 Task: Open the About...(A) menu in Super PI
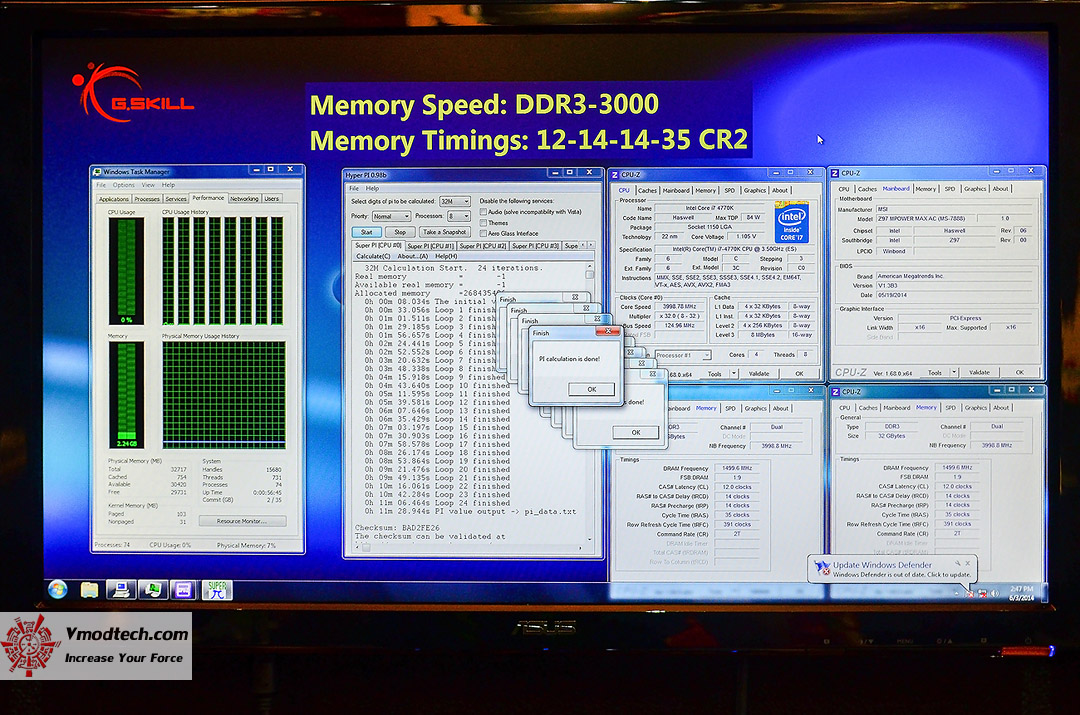click(413, 256)
